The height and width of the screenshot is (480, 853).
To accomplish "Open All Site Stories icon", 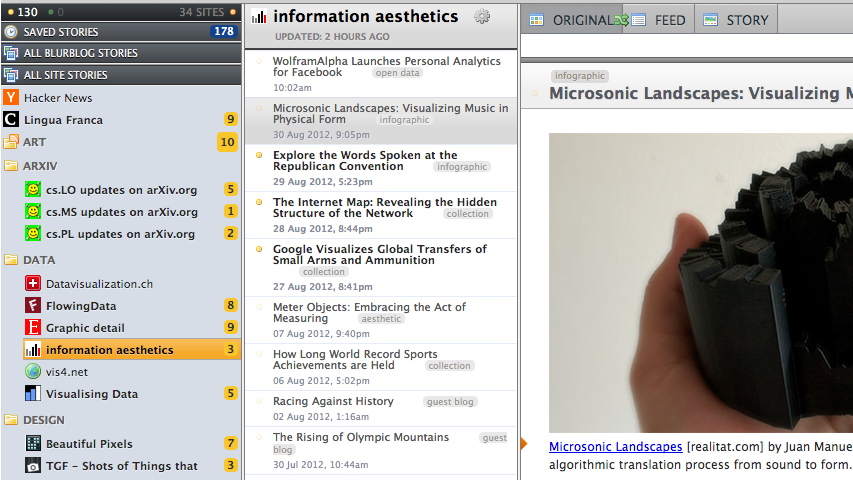I will point(10,75).
